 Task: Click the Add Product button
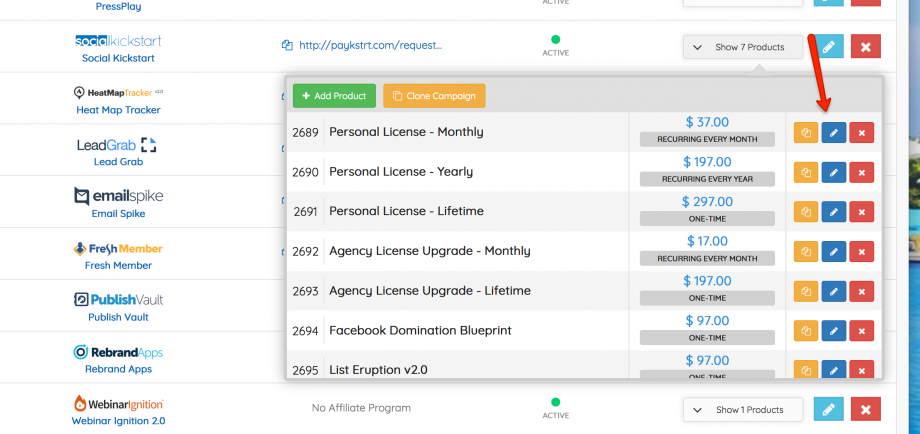334,96
